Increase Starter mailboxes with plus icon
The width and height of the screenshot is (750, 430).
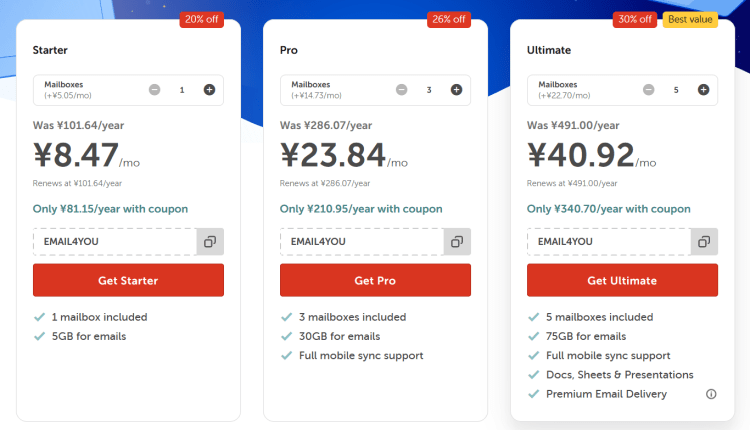(209, 89)
